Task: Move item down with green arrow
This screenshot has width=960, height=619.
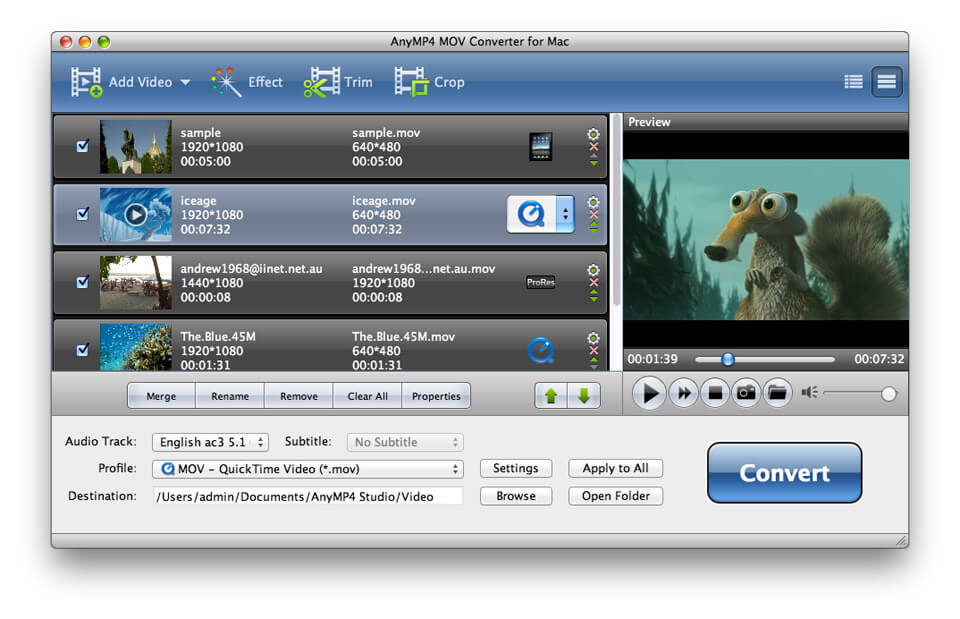Action: point(584,396)
